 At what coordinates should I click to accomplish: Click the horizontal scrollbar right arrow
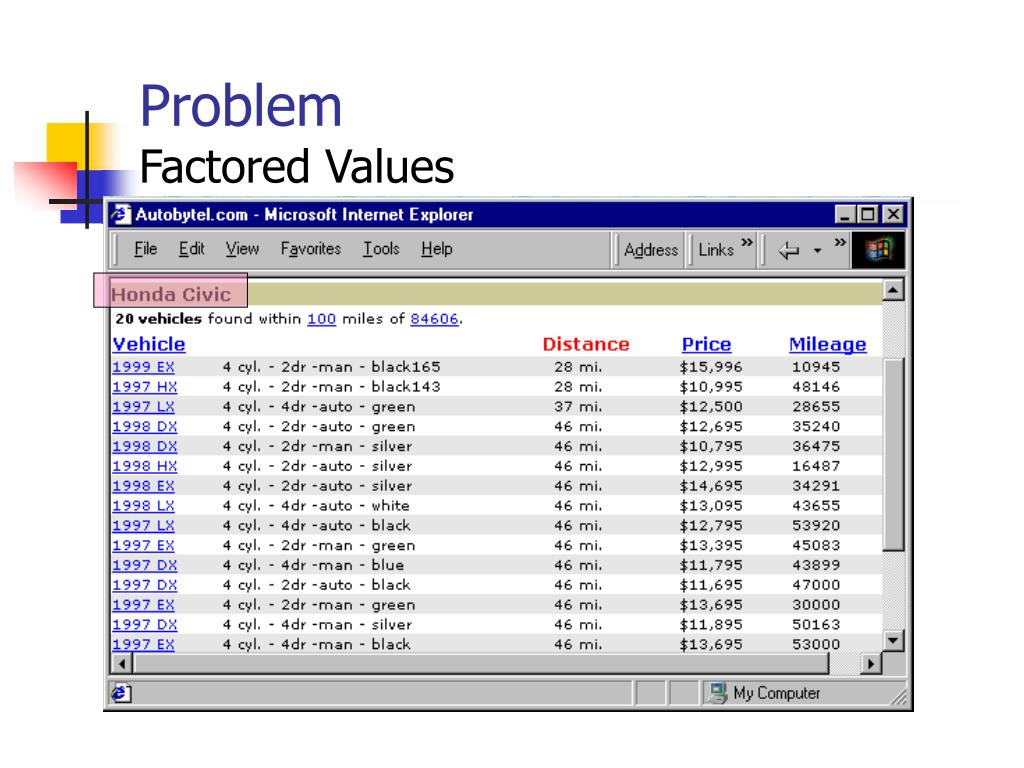coord(871,664)
